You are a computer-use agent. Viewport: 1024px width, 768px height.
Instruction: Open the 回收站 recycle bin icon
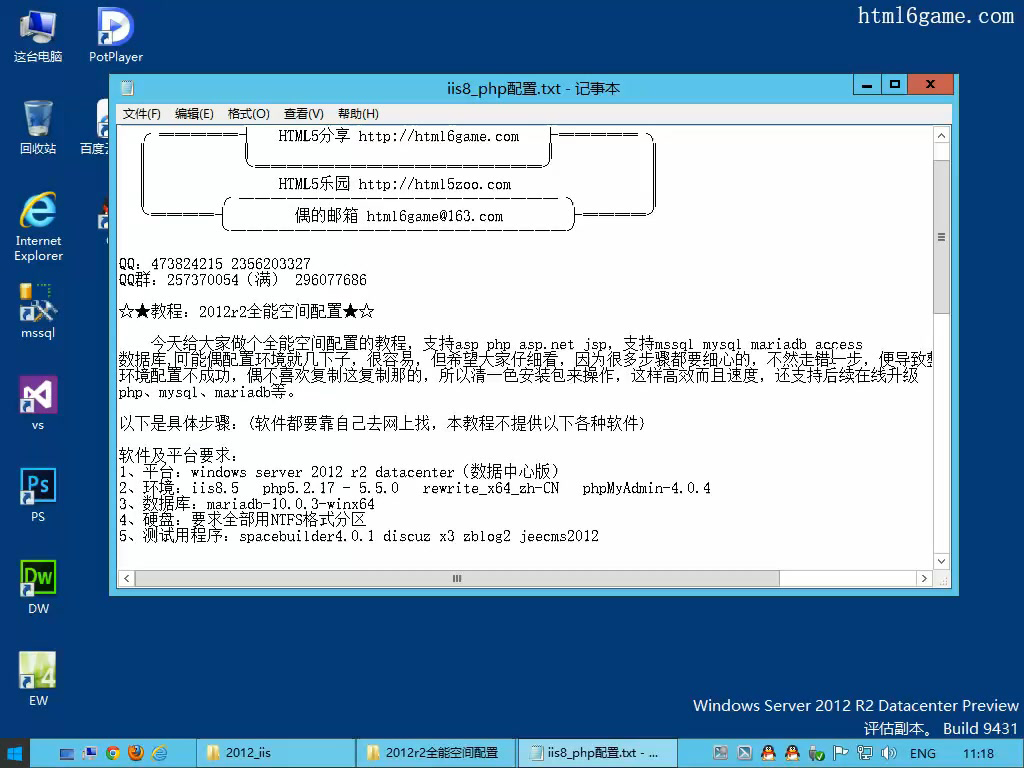point(38,127)
